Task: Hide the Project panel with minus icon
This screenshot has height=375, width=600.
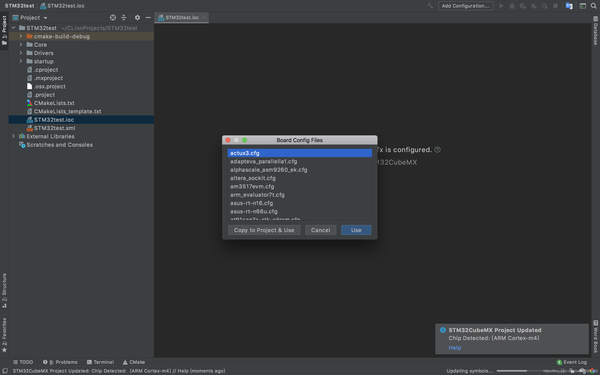Action: (148, 18)
